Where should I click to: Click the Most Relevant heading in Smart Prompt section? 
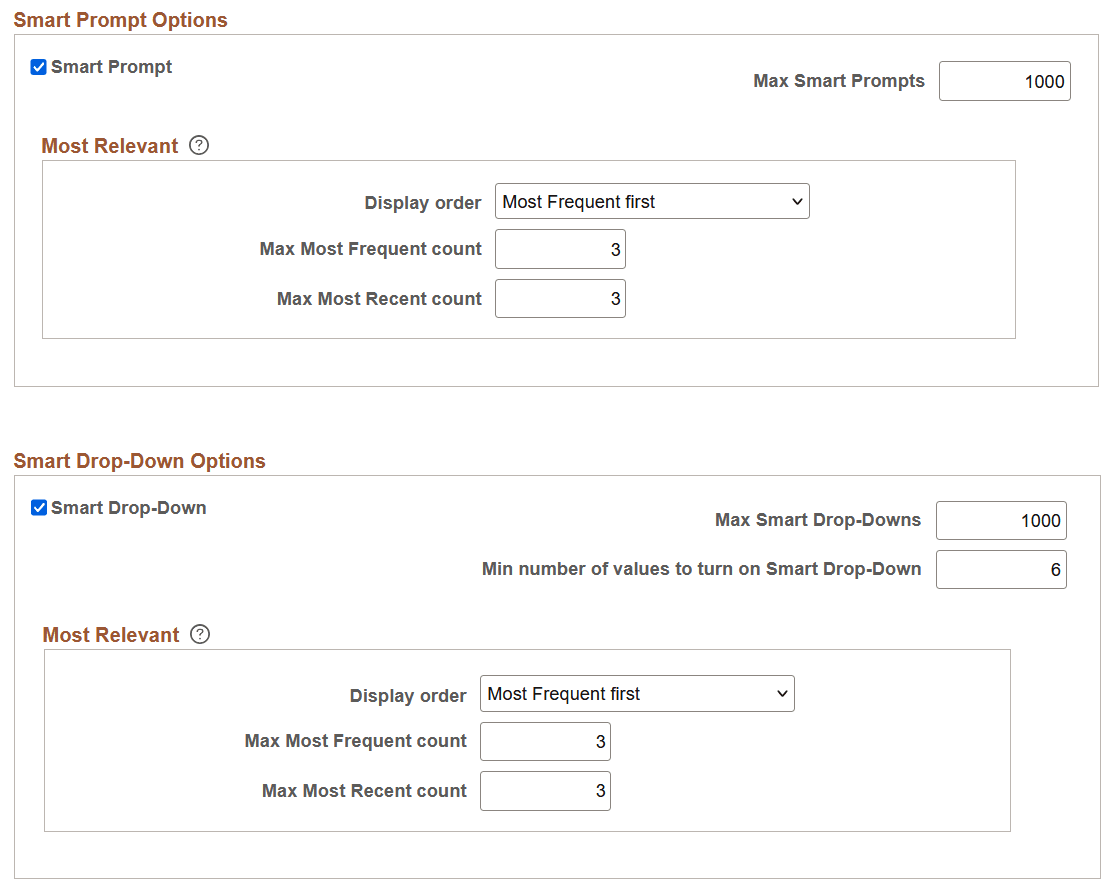(x=110, y=145)
